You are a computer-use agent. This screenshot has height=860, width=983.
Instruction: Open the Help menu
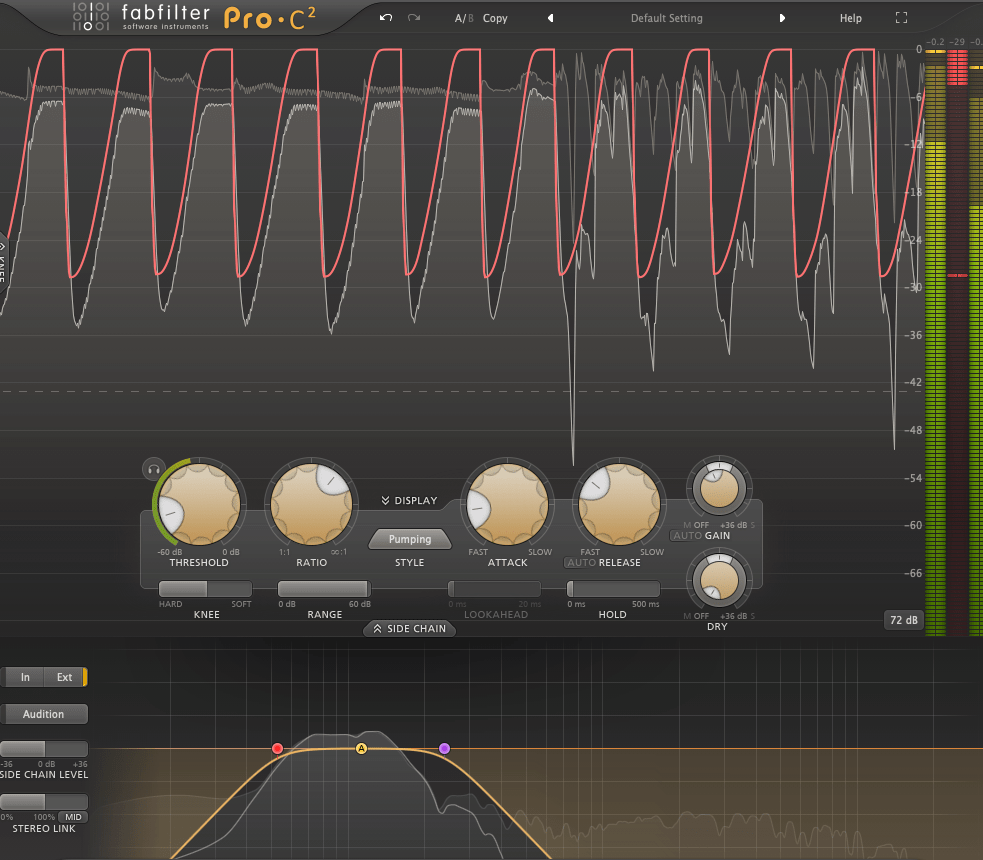(x=850, y=18)
